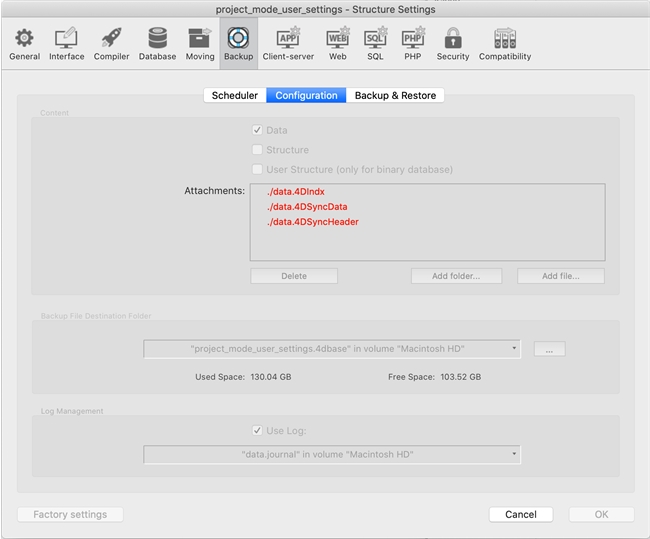Open the Web settings page

click(x=338, y=44)
